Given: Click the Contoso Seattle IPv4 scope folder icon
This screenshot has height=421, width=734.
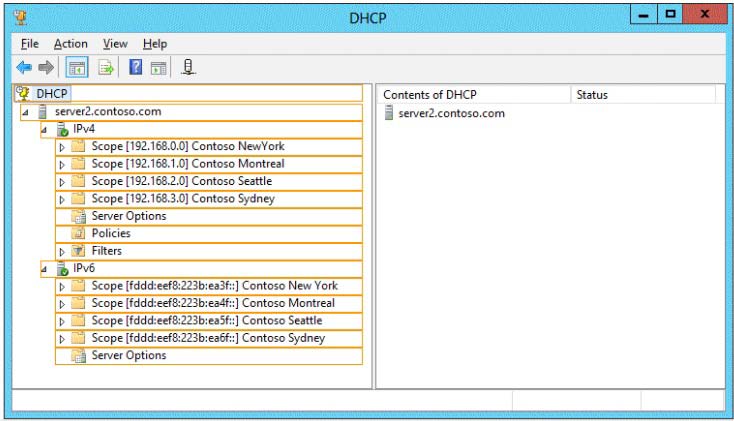Looking at the screenshot, I should 78,181.
